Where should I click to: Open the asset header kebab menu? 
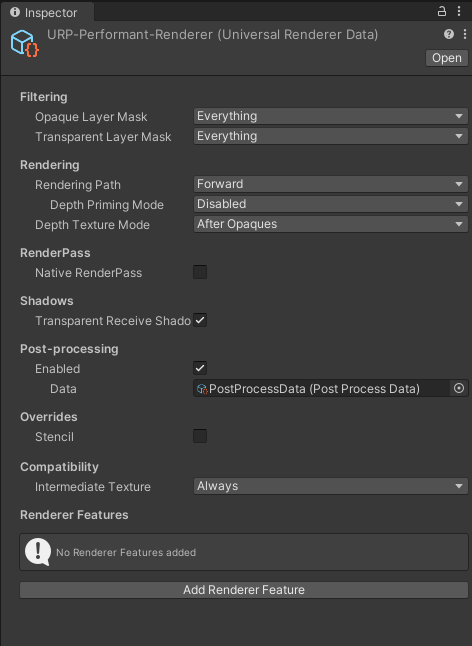click(x=465, y=34)
